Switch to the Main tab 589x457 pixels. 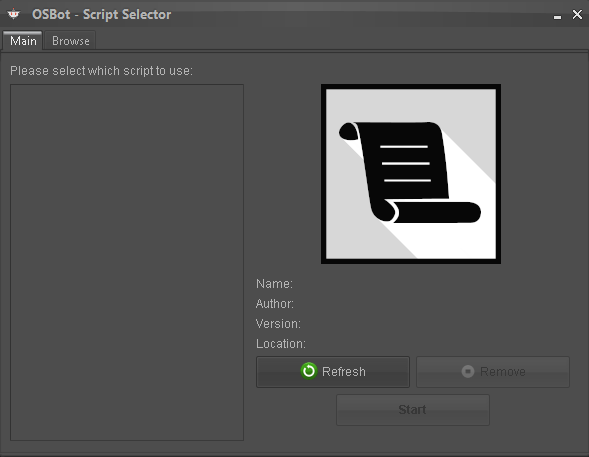coord(23,41)
